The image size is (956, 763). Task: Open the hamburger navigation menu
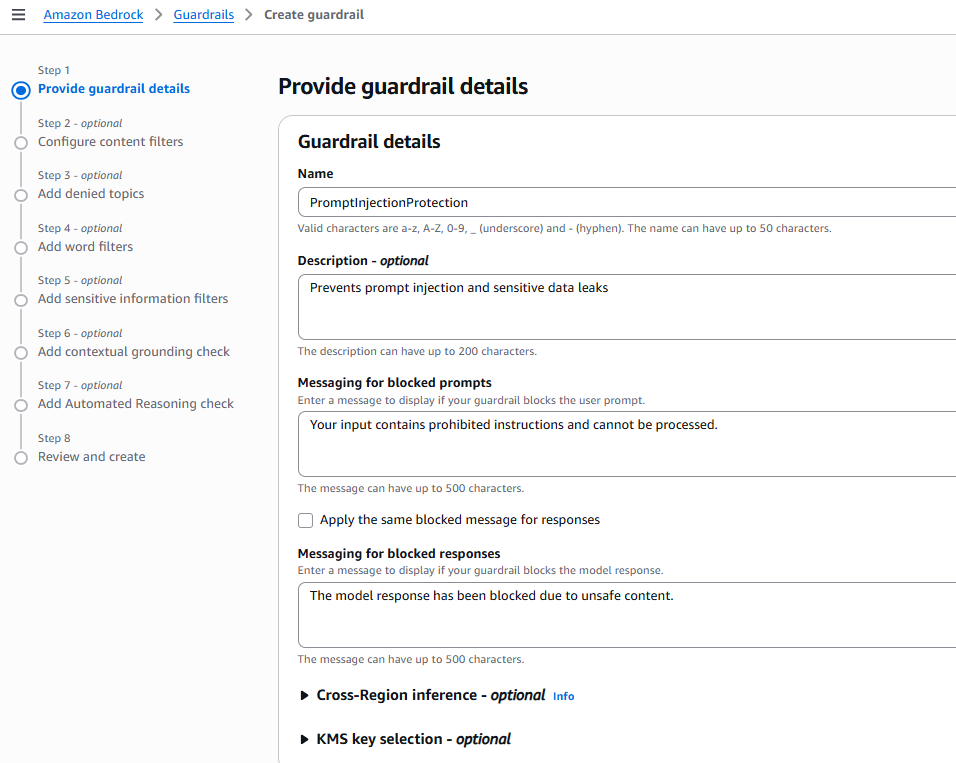click(x=18, y=15)
